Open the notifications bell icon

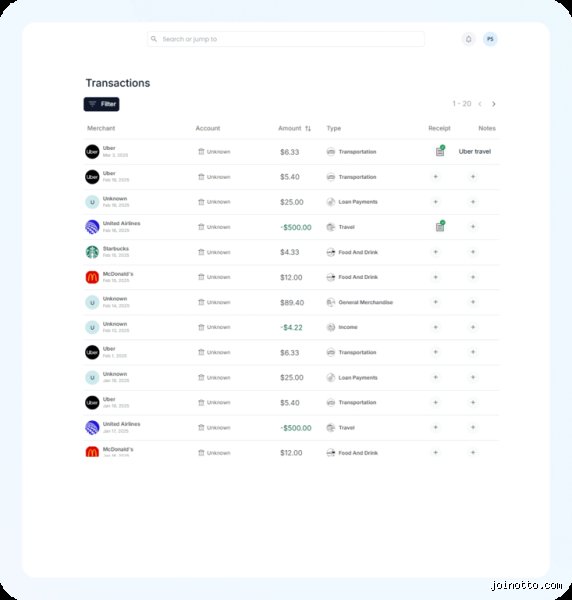[x=468, y=39]
